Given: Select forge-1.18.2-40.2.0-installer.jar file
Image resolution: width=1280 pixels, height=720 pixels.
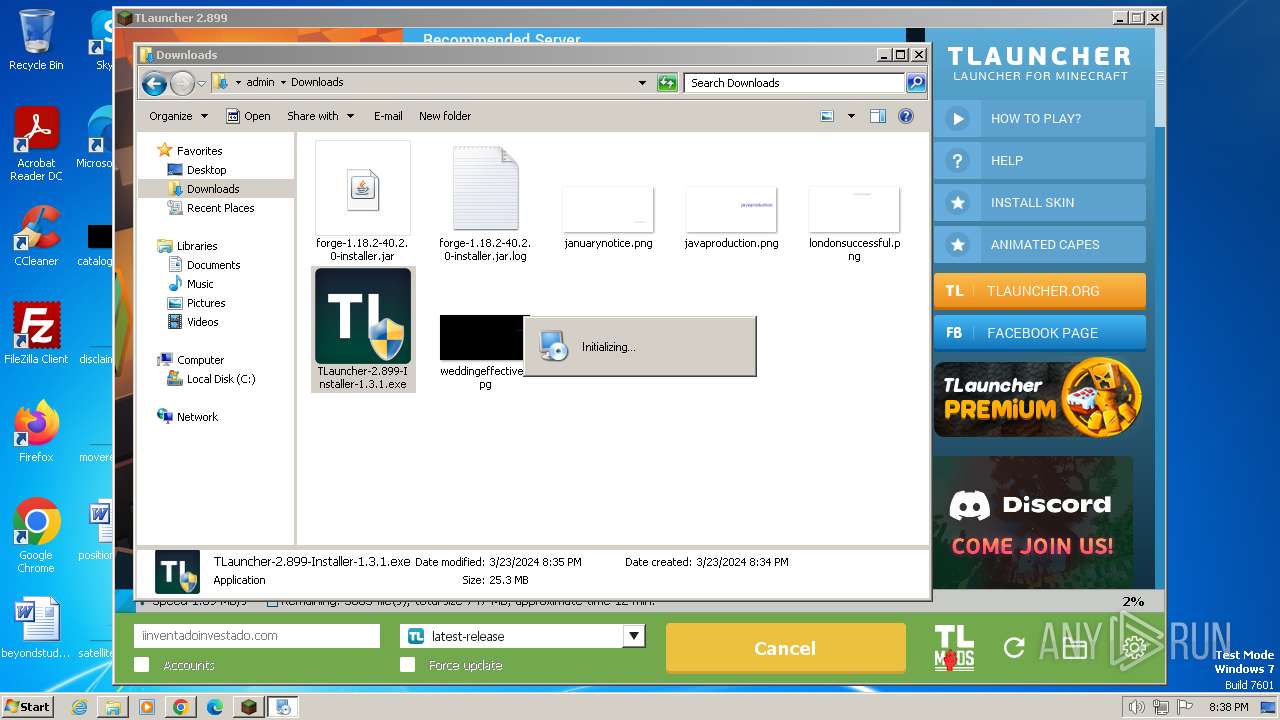Looking at the screenshot, I should 362,202.
